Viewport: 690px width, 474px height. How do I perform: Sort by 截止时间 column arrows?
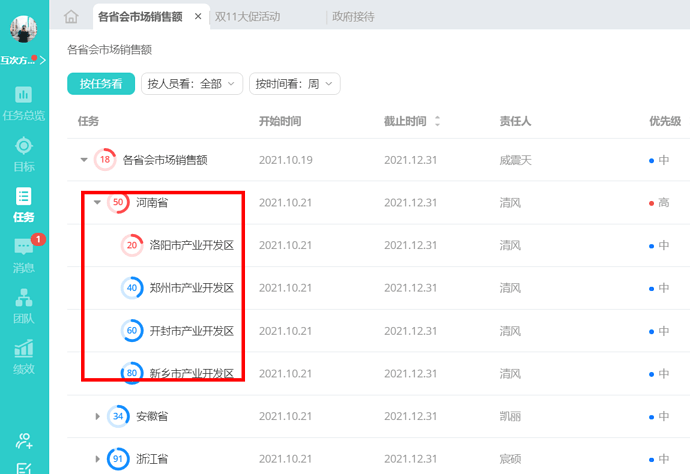coord(437,121)
